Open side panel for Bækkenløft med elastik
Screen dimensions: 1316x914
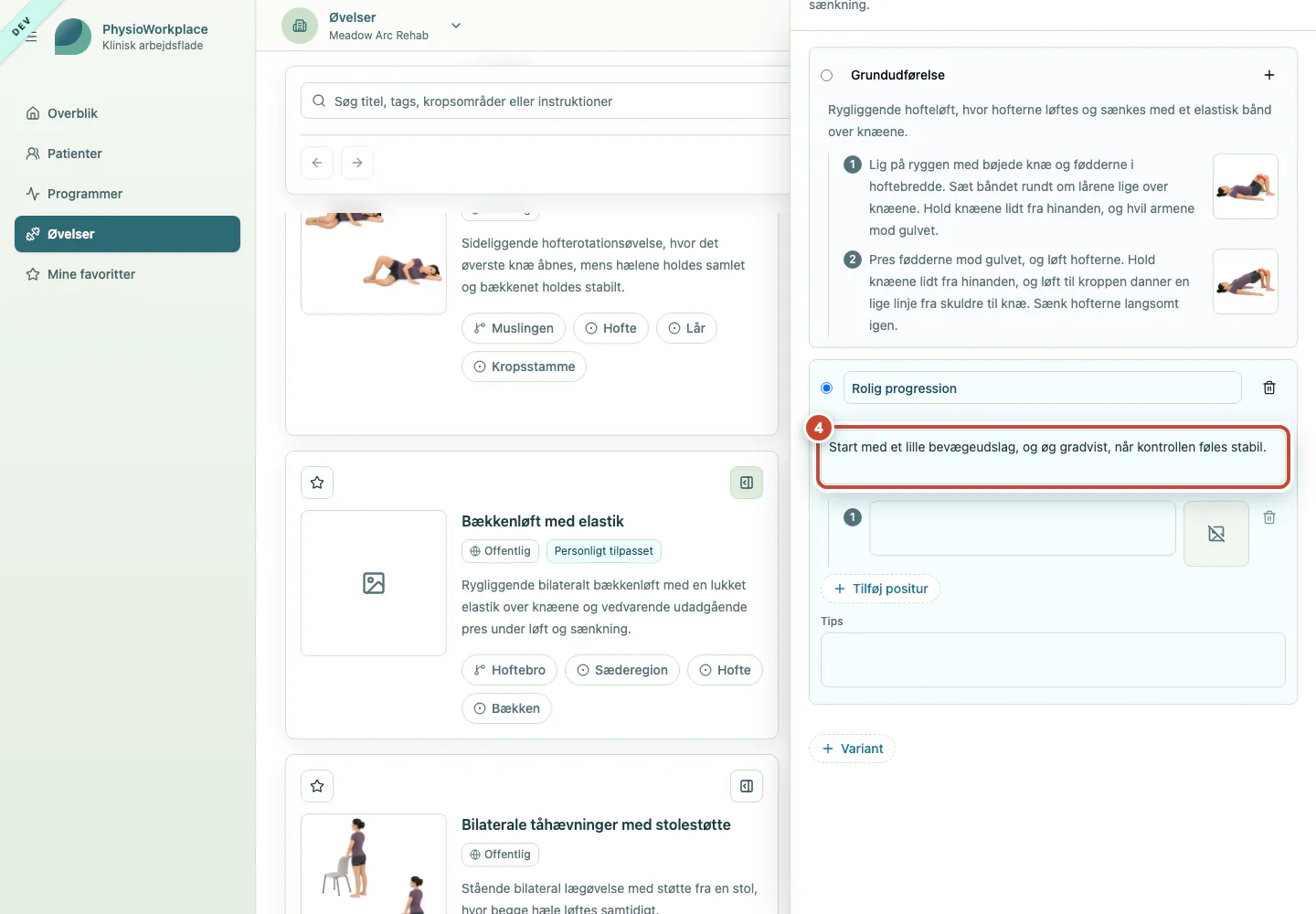pyautogui.click(x=747, y=483)
